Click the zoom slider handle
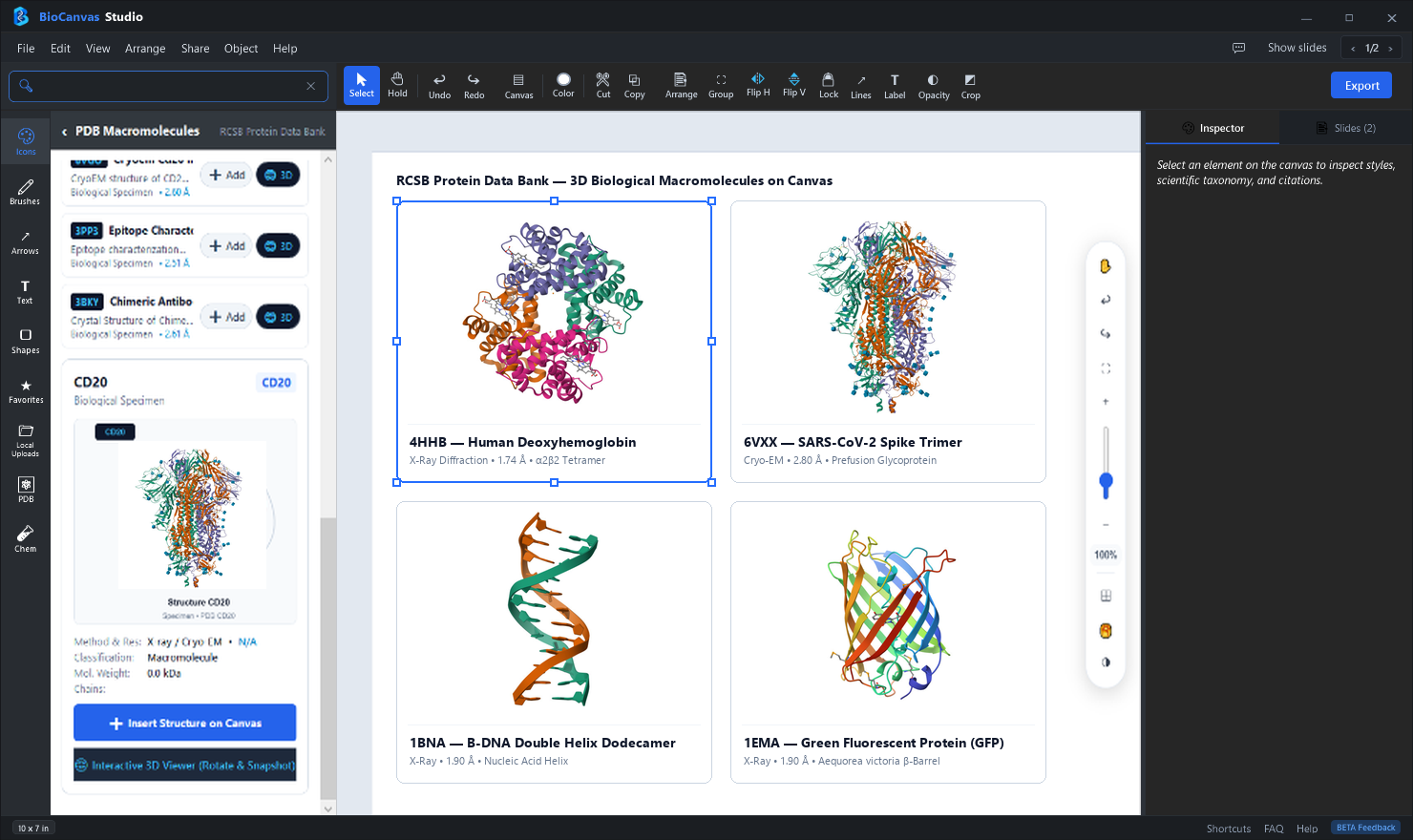 [1106, 481]
